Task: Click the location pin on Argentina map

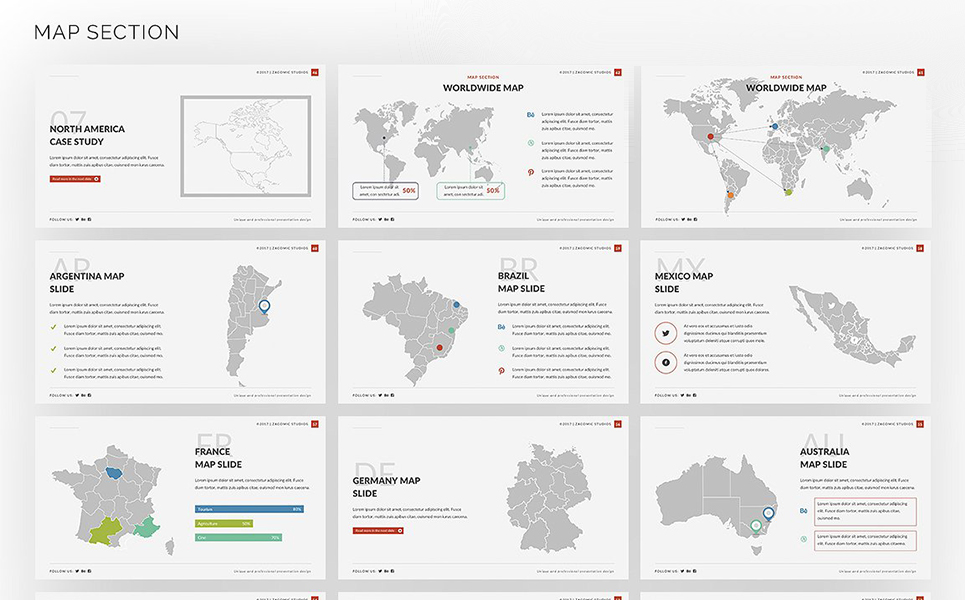Action: [x=264, y=307]
